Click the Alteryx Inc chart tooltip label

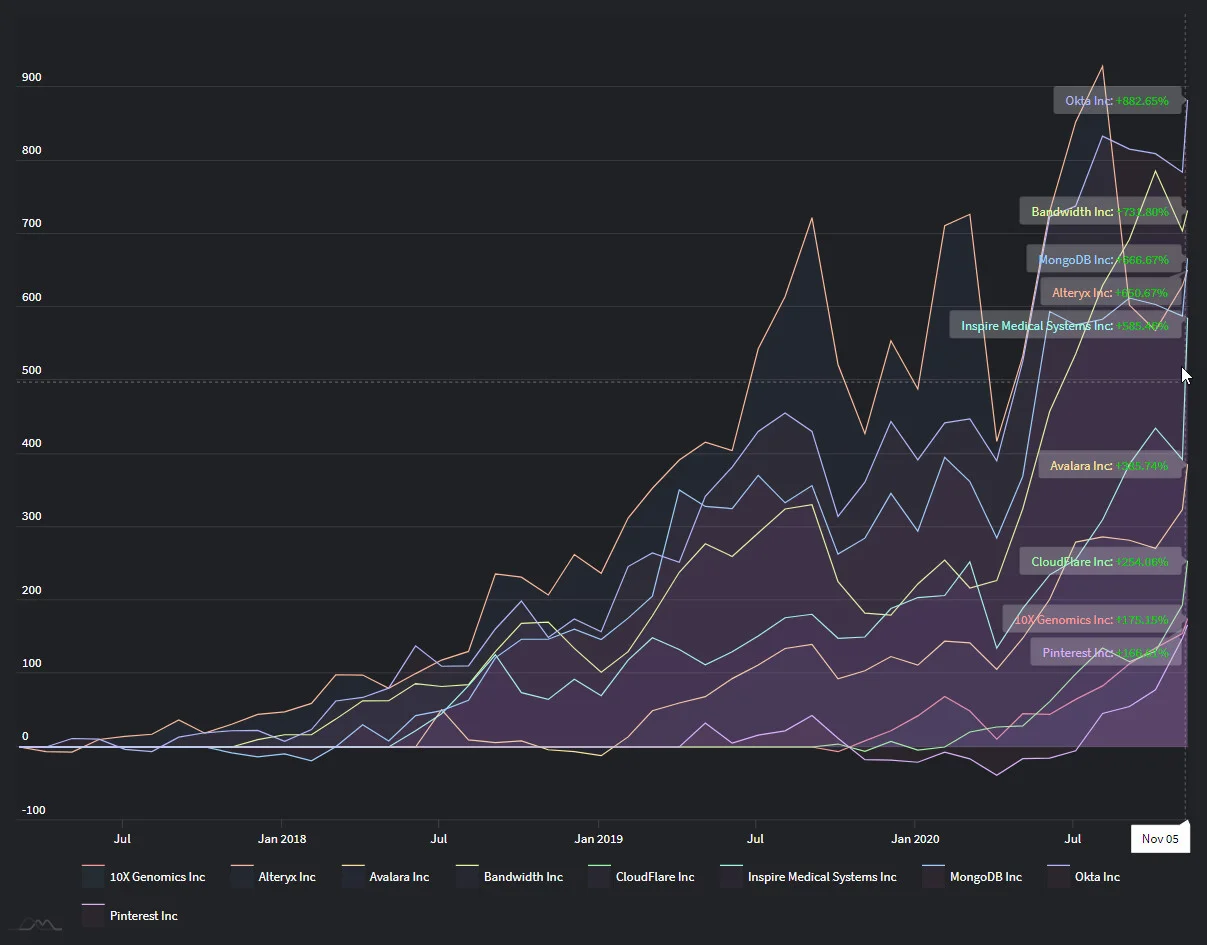point(1110,293)
